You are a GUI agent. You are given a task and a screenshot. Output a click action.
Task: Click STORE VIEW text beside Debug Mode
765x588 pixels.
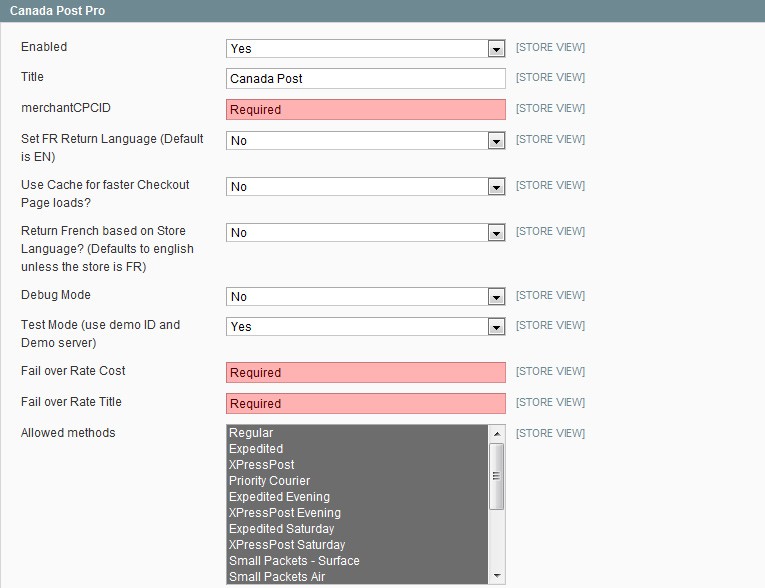pyautogui.click(x=550, y=295)
